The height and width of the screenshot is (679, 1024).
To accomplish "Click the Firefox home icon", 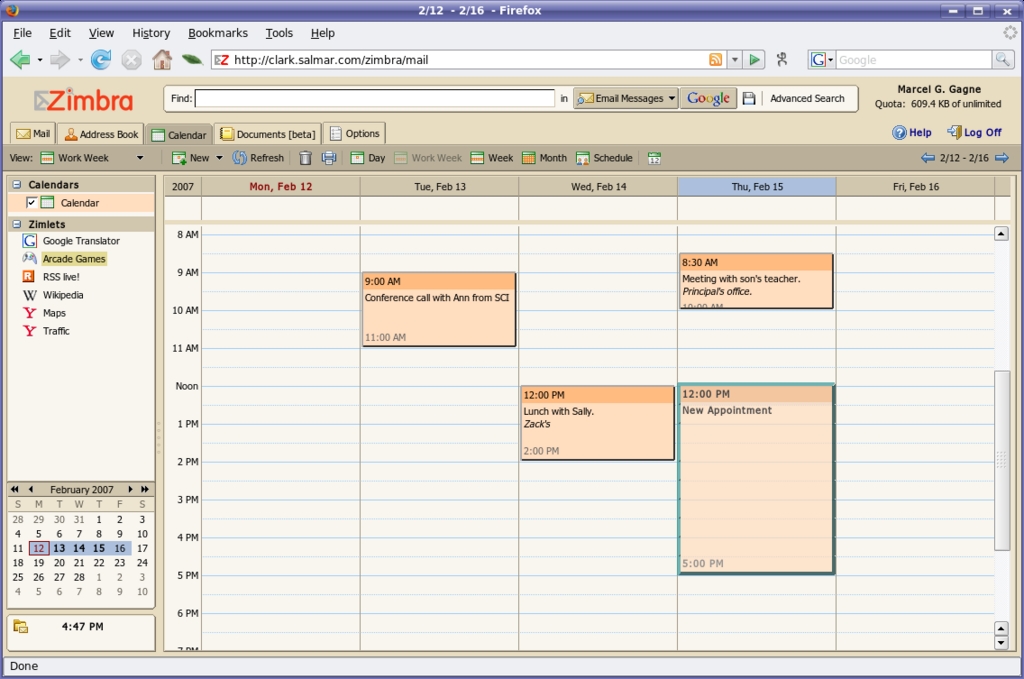I will (161, 60).
